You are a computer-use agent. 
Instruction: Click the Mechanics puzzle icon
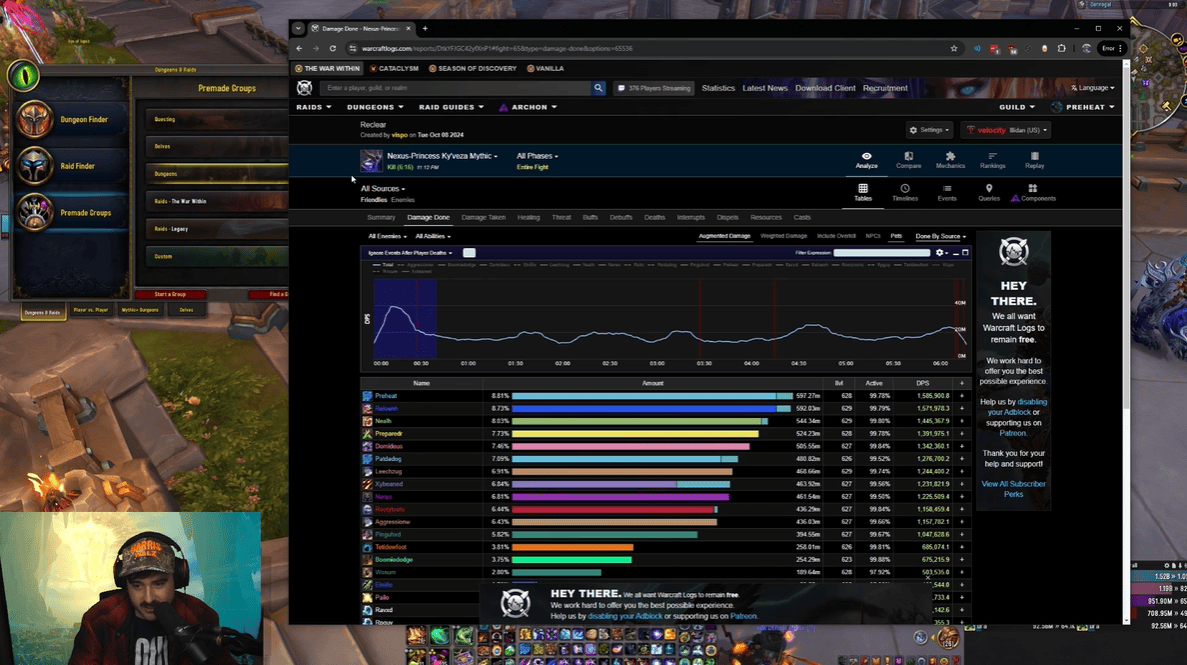[x=950, y=156]
